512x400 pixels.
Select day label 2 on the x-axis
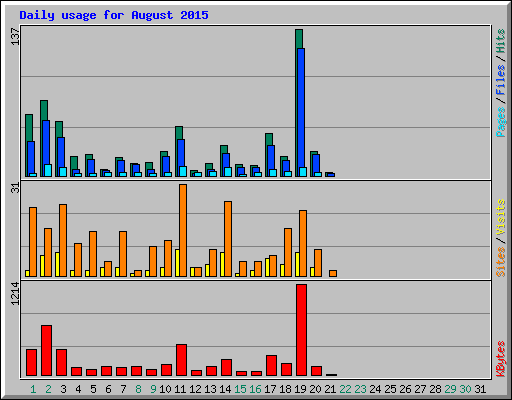(x=48, y=389)
